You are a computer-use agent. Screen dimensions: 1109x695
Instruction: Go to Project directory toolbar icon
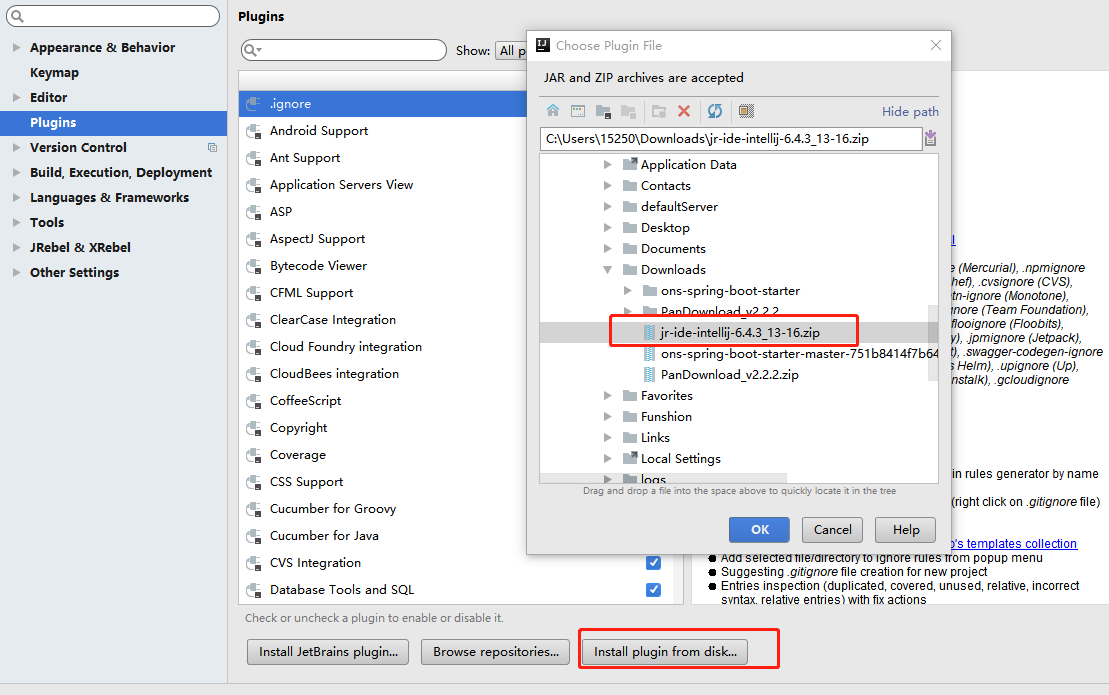click(603, 111)
